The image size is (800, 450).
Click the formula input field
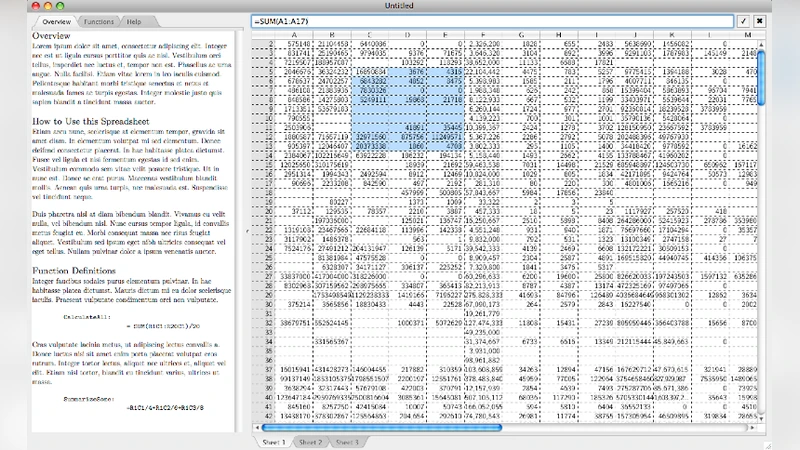(x=492, y=20)
